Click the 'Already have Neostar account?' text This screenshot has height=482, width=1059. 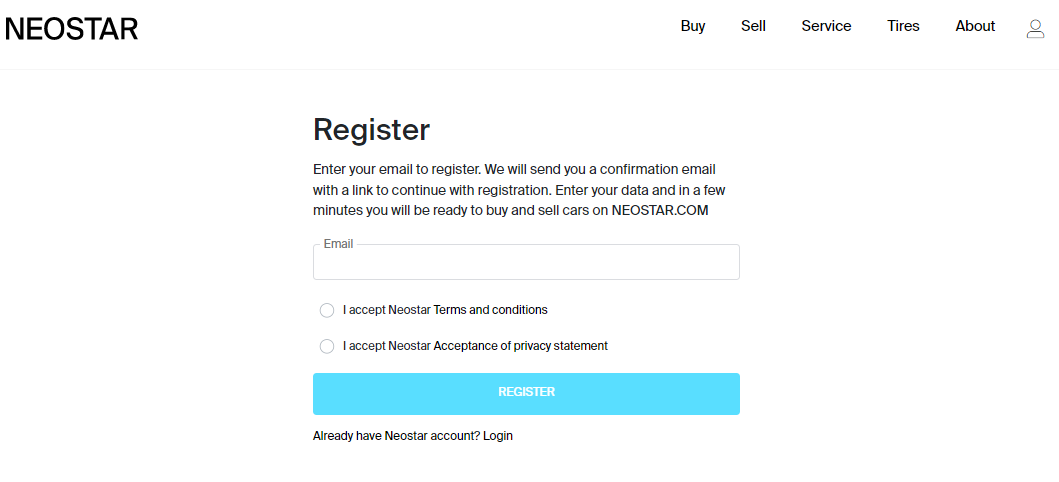[396, 436]
